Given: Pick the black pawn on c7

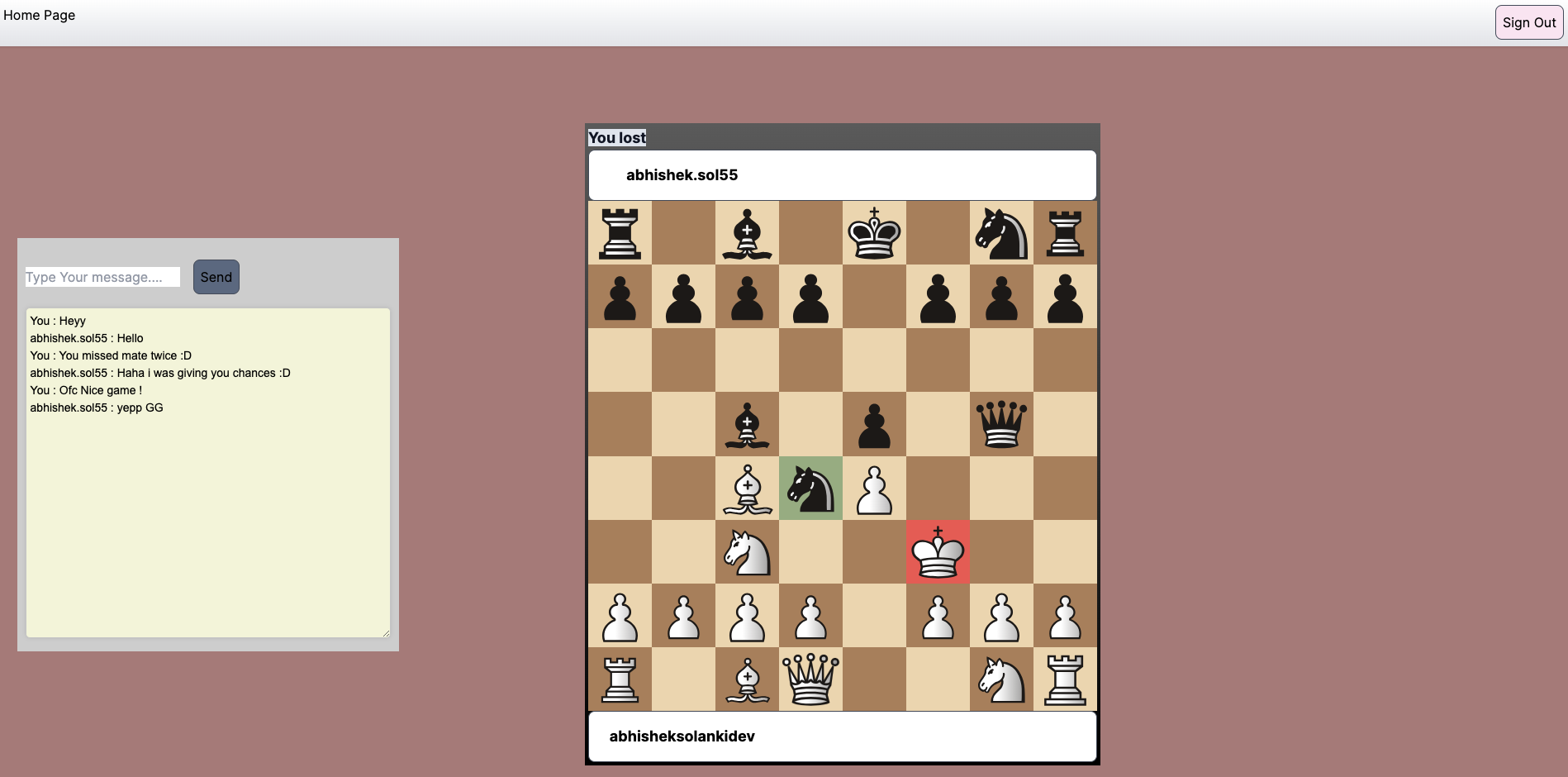Looking at the screenshot, I should [x=747, y=297].
